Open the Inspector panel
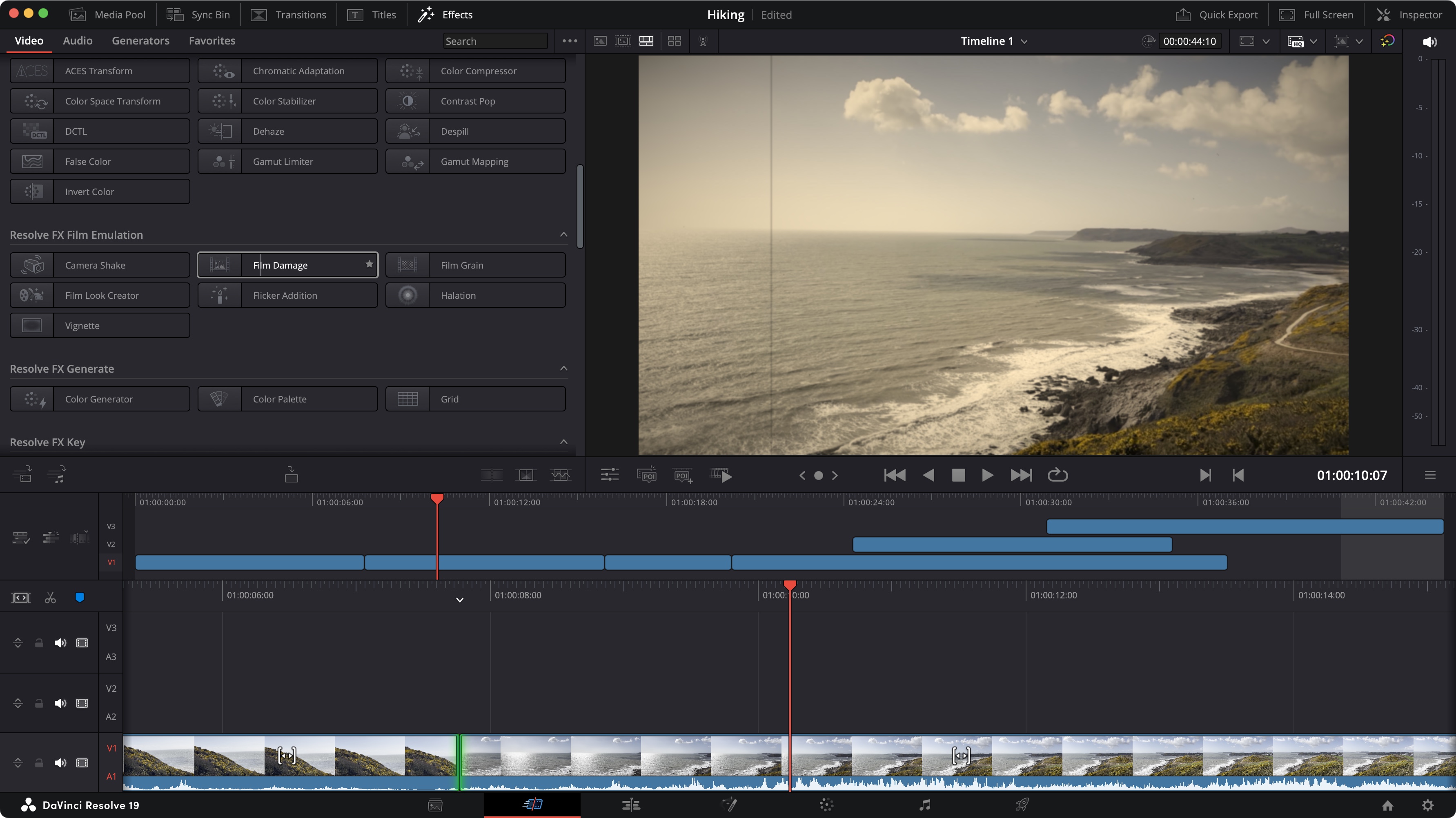The width and height of the screenshot is (1456, 818). [x=1409, y=15]
